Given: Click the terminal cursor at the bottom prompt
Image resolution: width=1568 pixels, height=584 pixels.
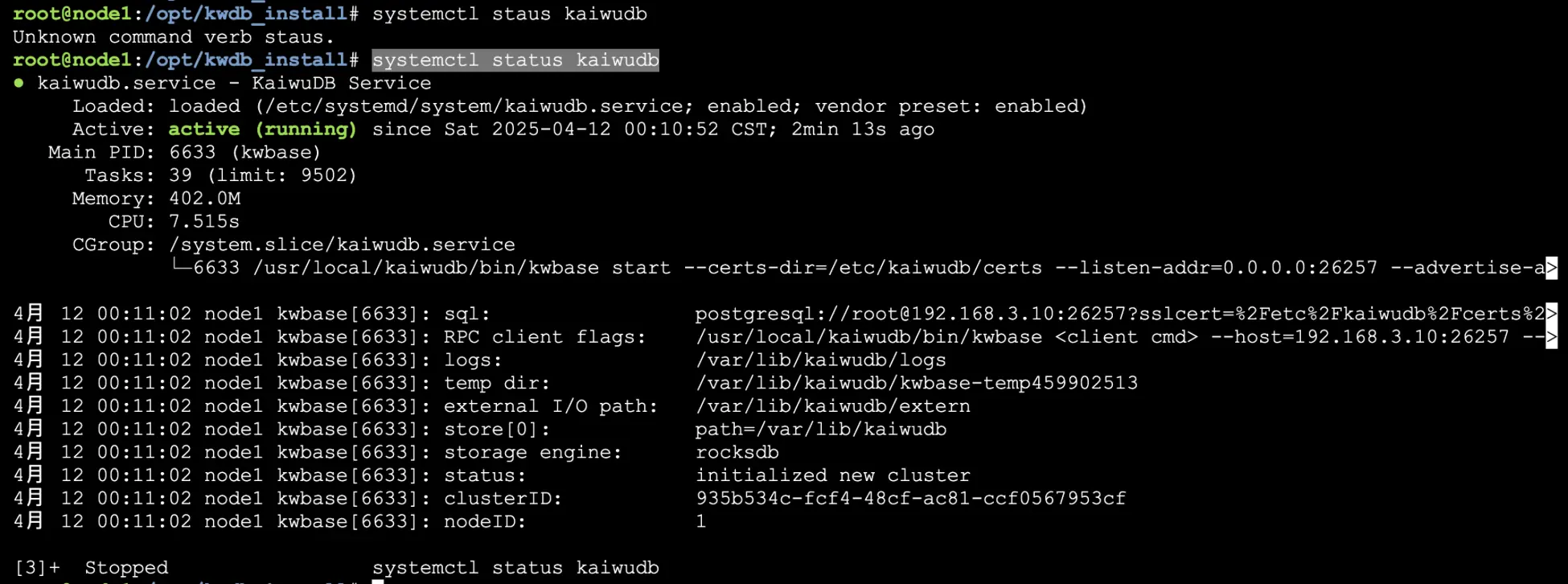Looking at the screenshot, I should click(378, 582).
